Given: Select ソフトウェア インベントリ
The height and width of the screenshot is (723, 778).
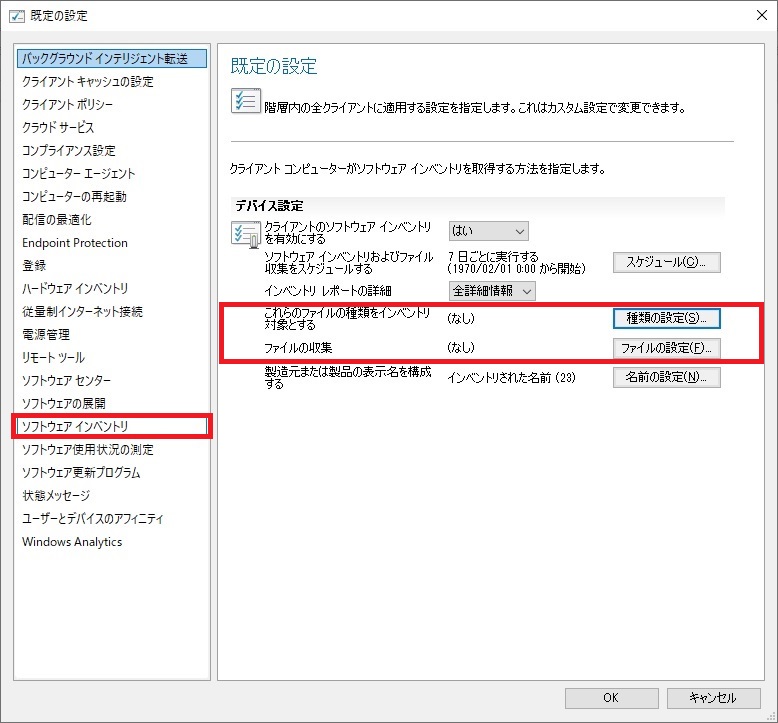Looking at the screenshot, I should point(112,426).
